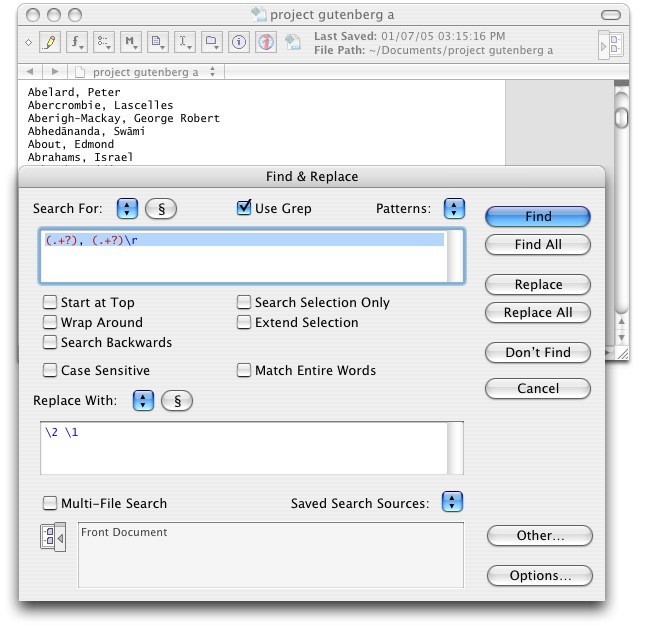Screen dimensions: 648x629
Task: Click the document window's vertical scrollbar thumb
Action: tap(622, 118)
